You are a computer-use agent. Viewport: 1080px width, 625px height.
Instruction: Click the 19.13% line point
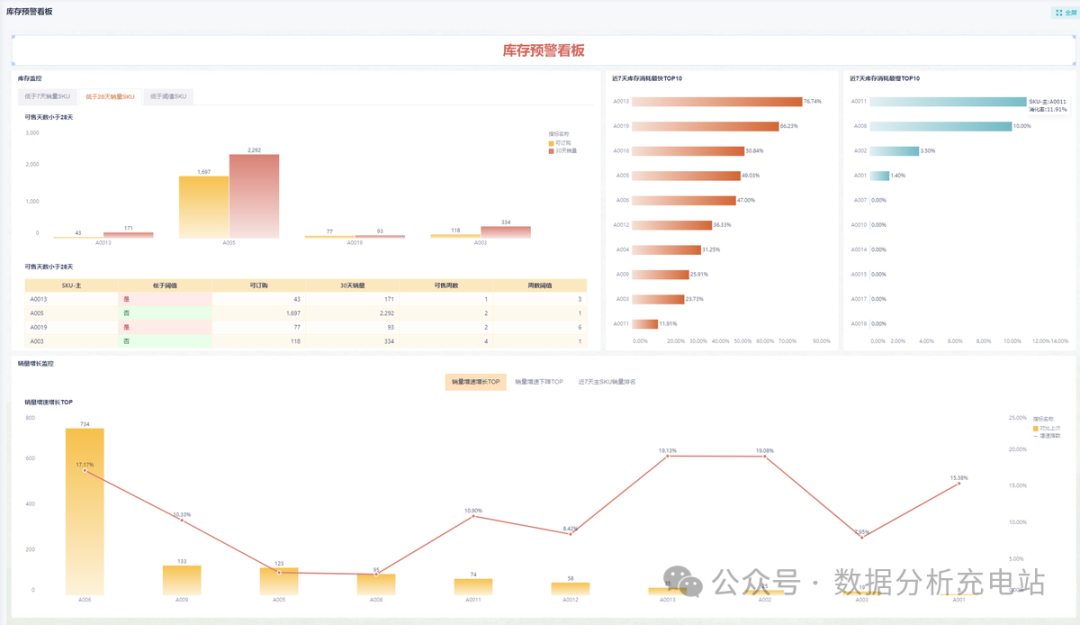(x=667, y=456)
